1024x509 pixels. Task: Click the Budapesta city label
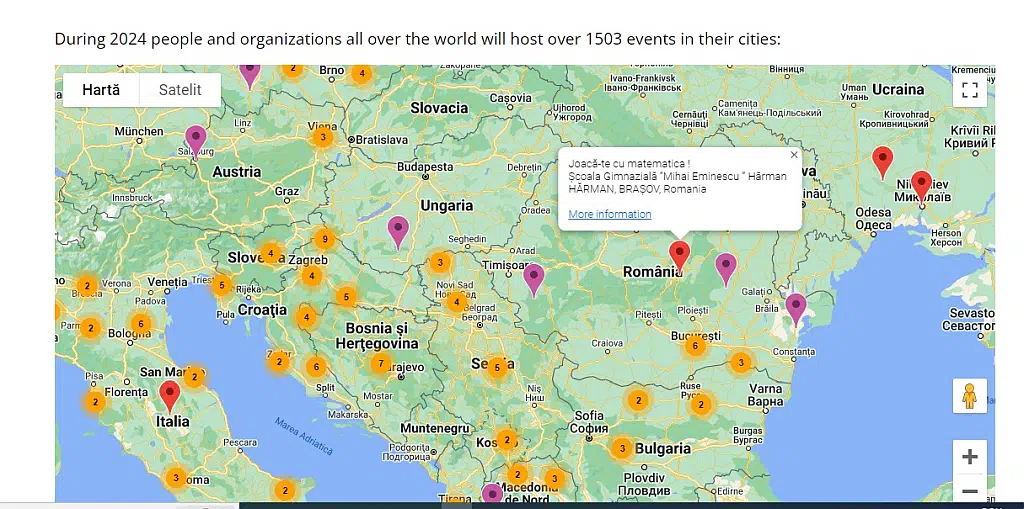425,167
